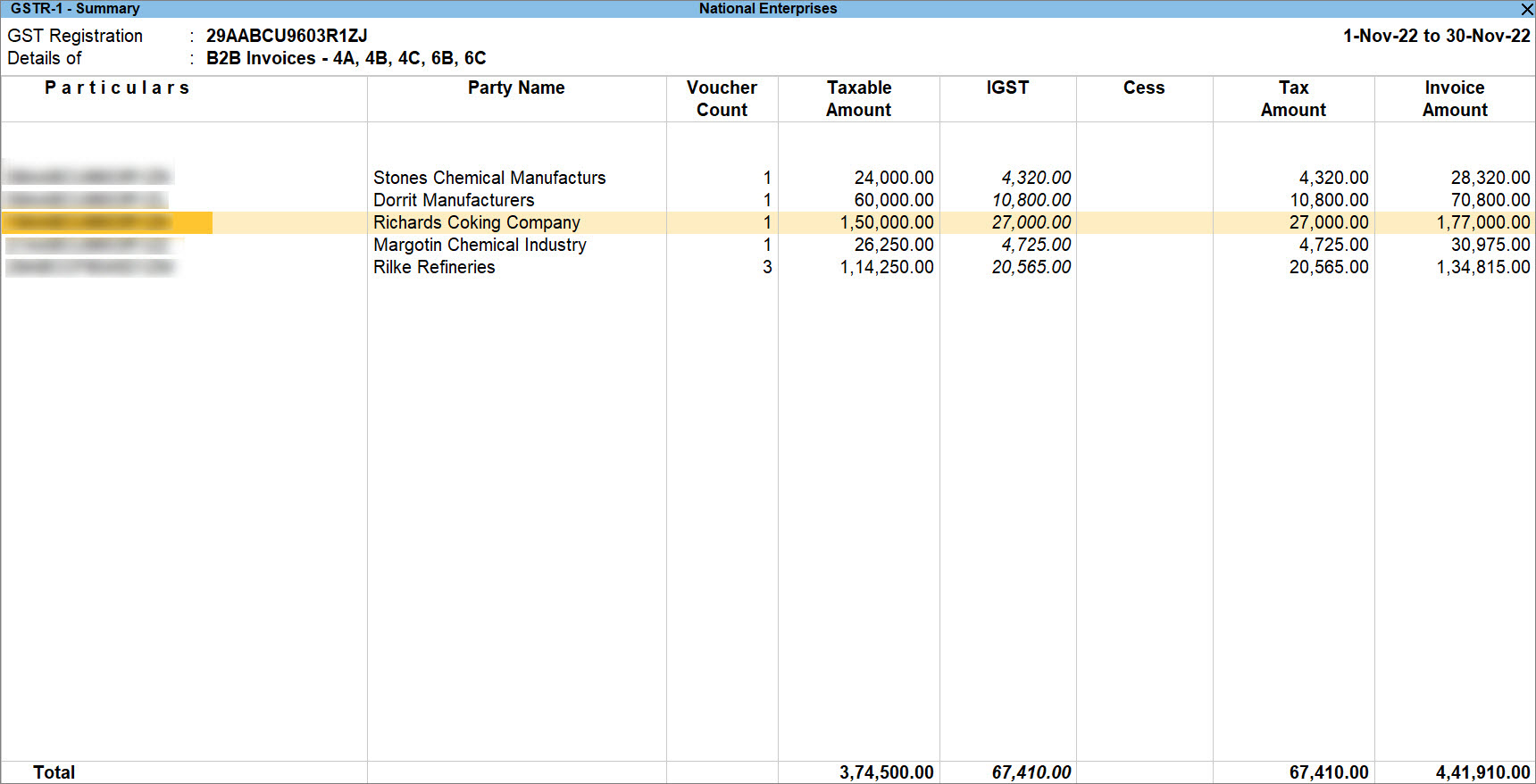Click taxable amount 24,000.00
The width and height of the screenshot is (1536, 784).
pos(894,178)
